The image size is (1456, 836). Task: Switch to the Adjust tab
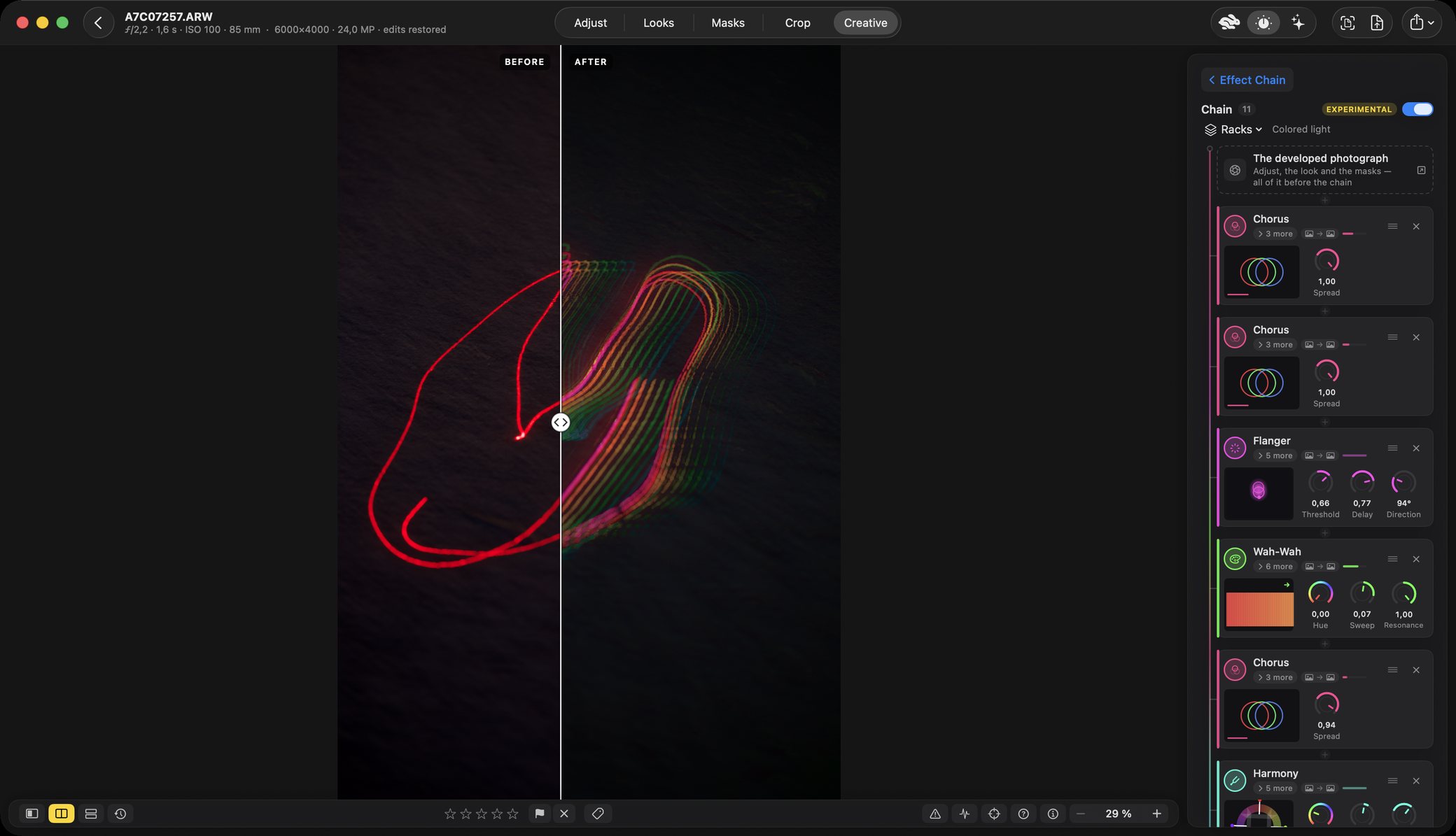click(590, 23)
